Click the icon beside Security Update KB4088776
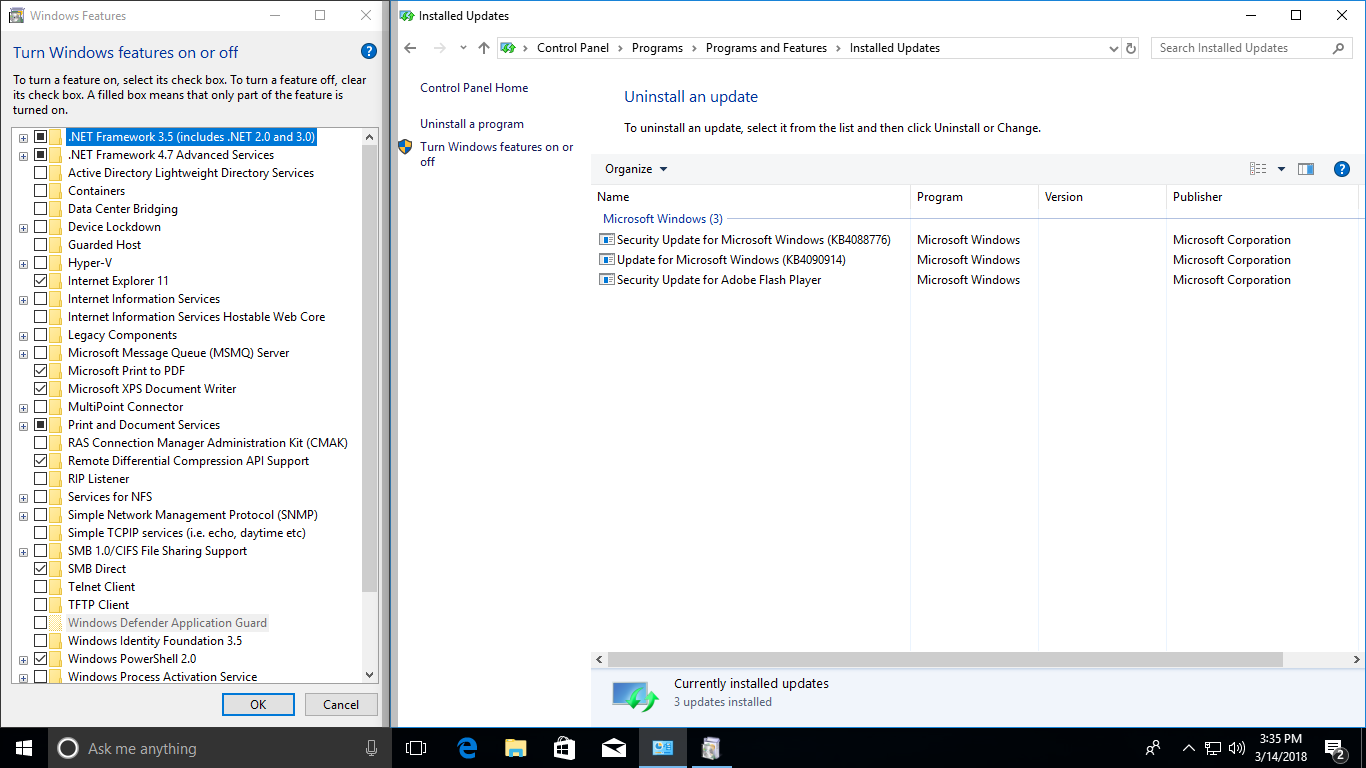The height and width of the screenshot is (768, 1366). click(x=606, y=240)
